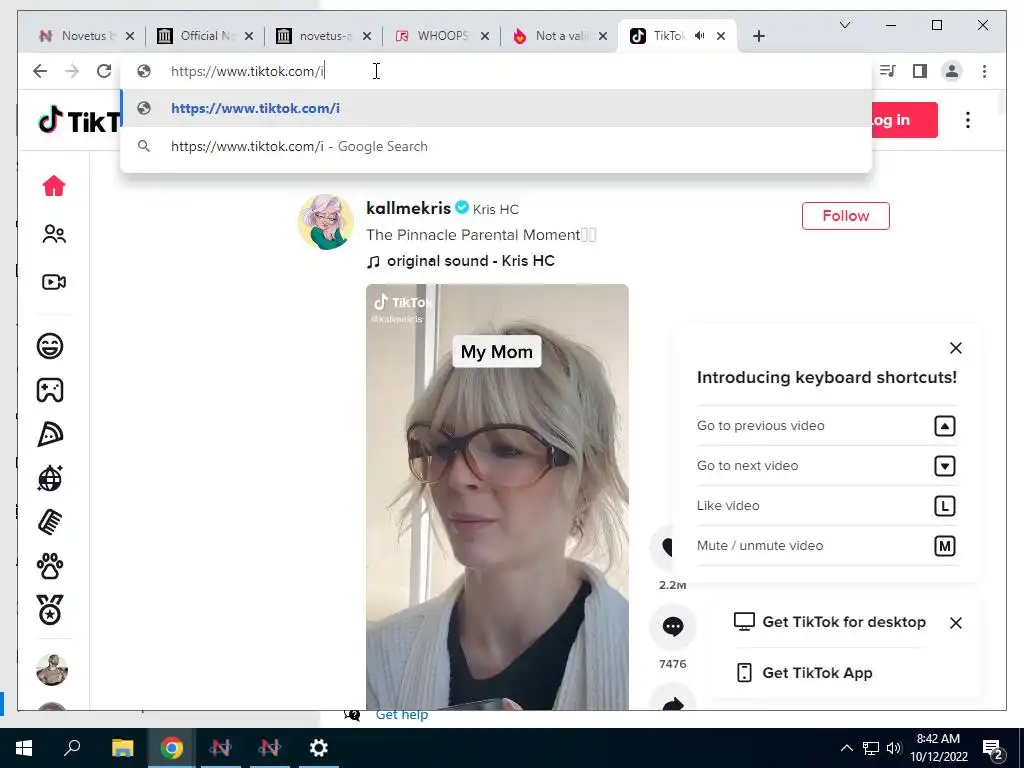Screen dimensions: 1024x768
Task: Mute TikTok tab speaker icon
Action: pos(699,36)
